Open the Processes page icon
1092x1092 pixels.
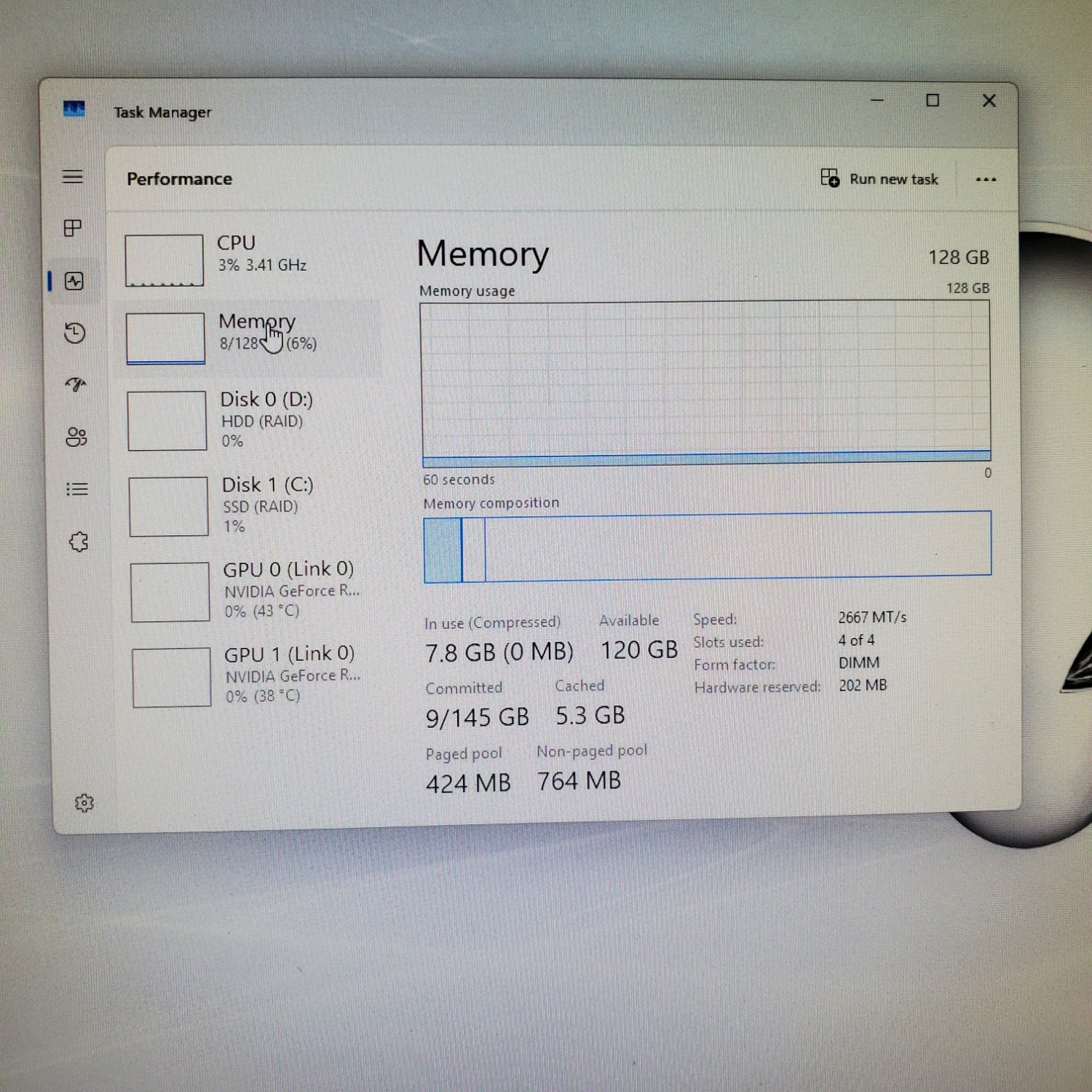tap(73, 229)
